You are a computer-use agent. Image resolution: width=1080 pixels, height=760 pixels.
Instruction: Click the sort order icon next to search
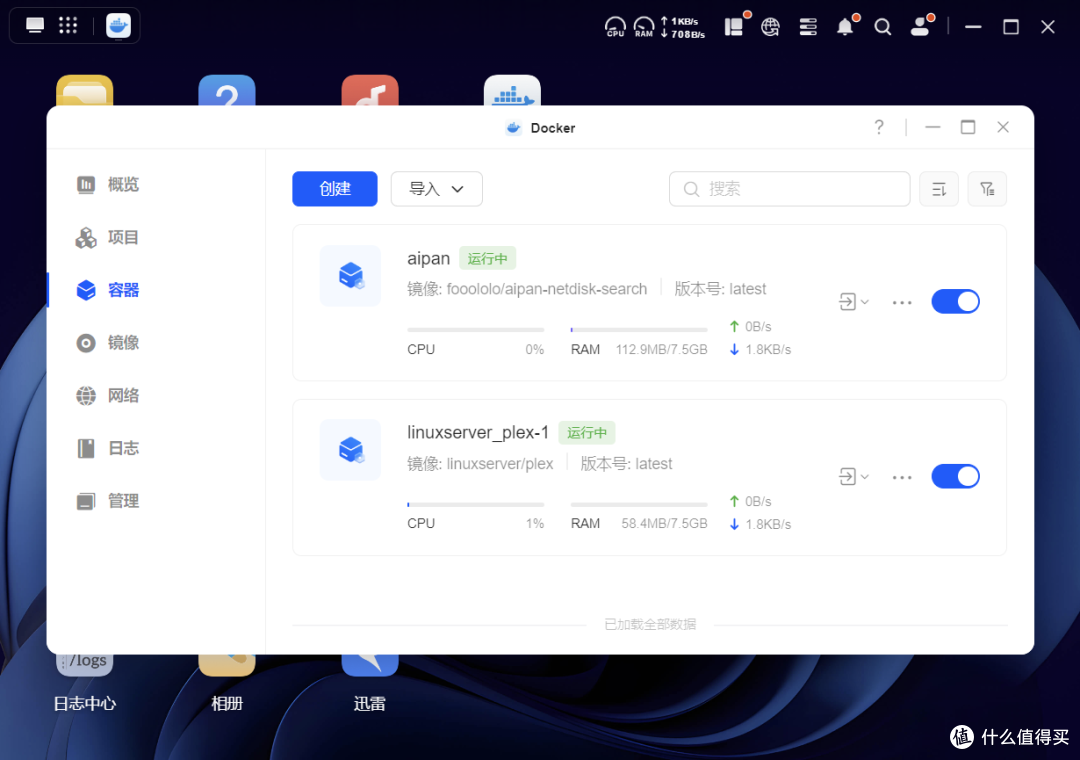pos(939,189)
